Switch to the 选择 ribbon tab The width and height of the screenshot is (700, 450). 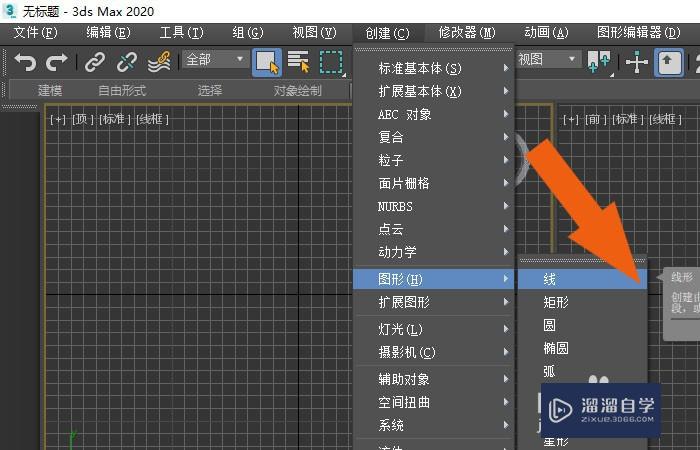(x=210, y=91)
